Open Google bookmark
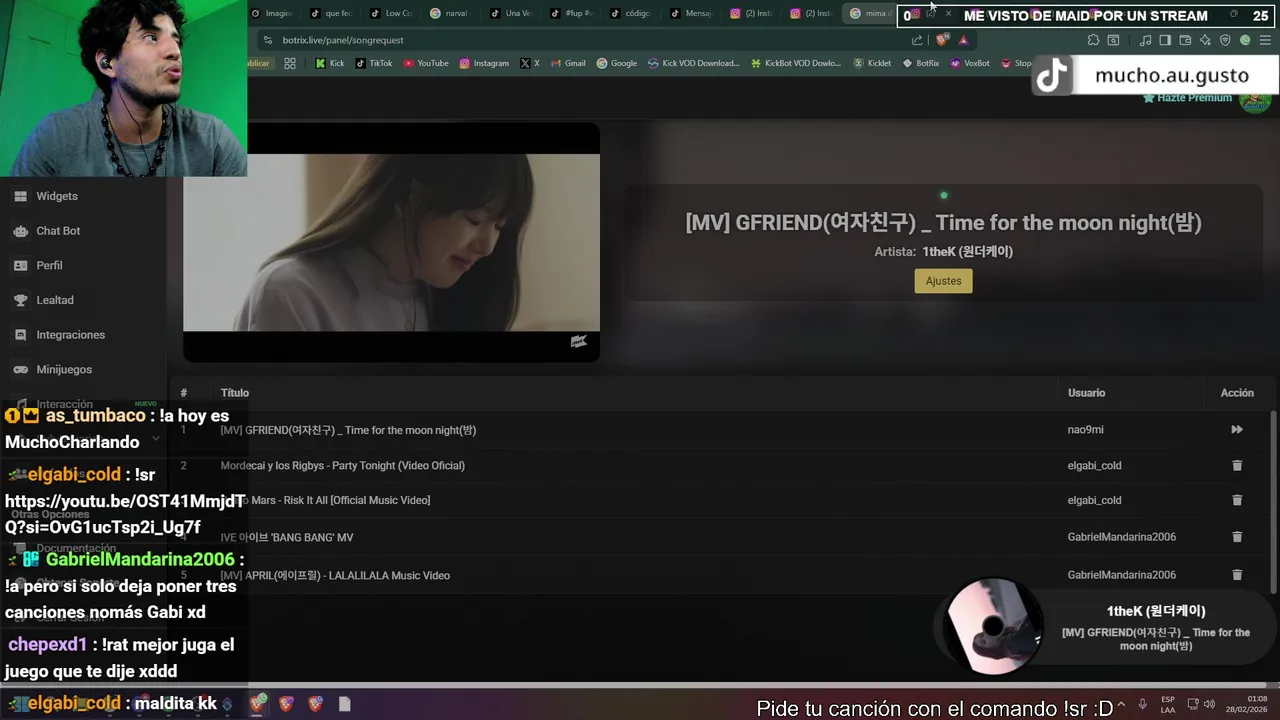The height and width of the screenshot is (720, 1280). tap(617, 63)
